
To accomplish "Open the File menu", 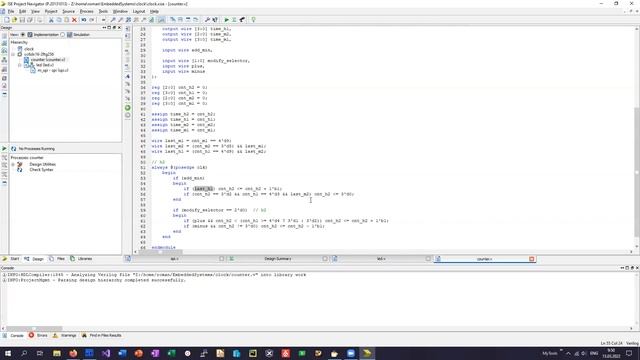I will coord(11,11).
